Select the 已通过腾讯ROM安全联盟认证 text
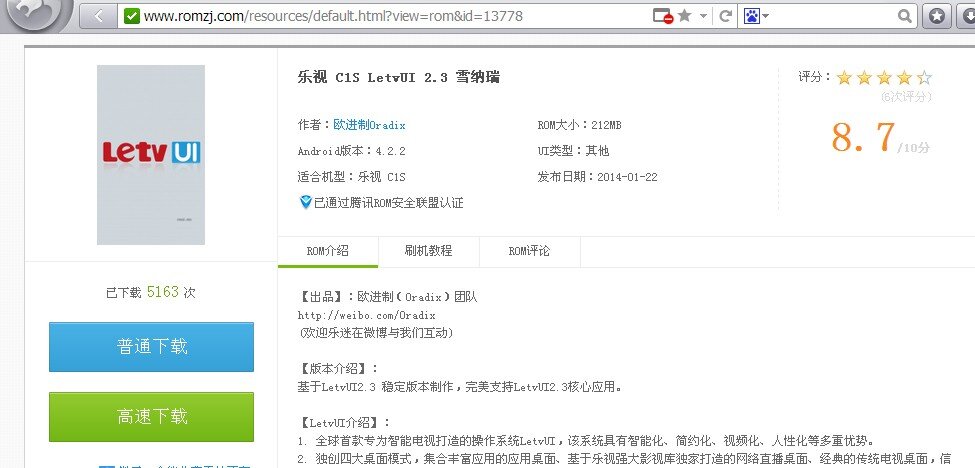 tap(389, 203)
